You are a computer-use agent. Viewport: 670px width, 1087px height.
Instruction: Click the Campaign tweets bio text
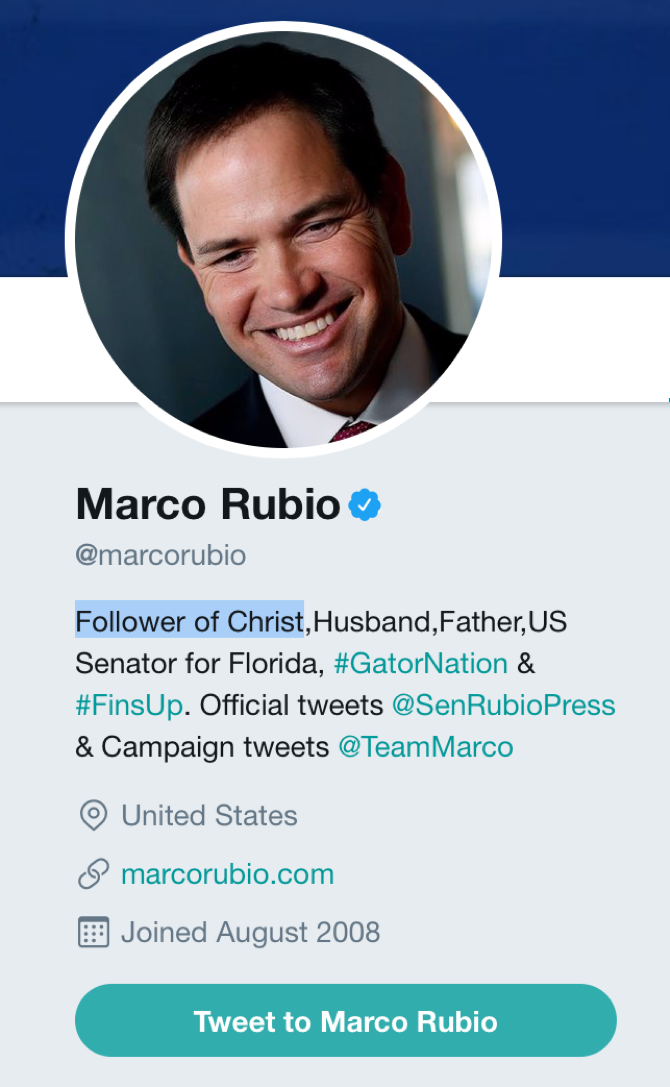pos(215,747)
